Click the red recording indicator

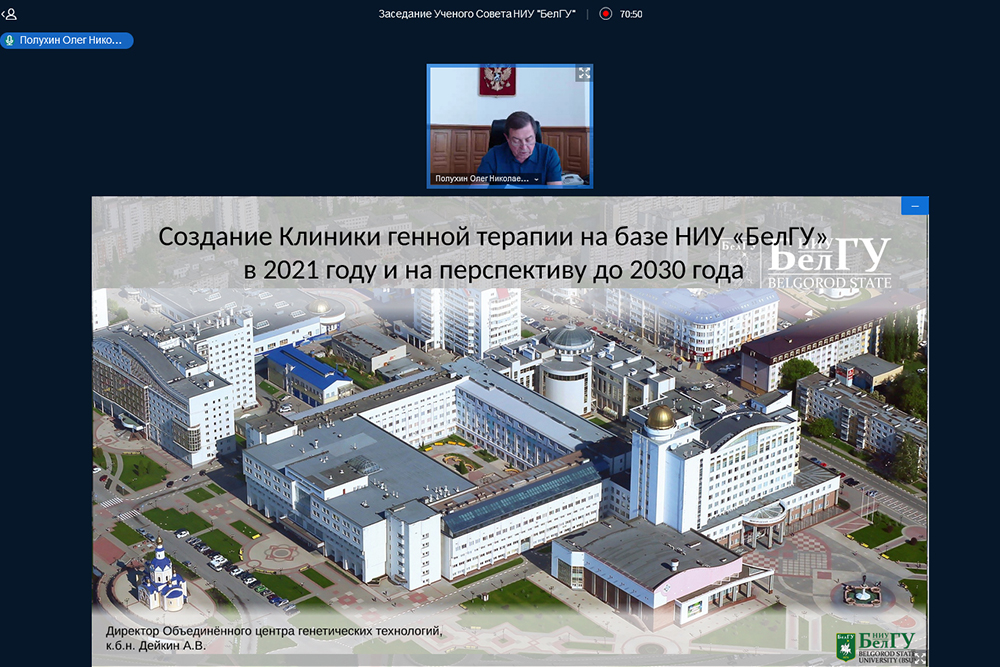[605, 13]
